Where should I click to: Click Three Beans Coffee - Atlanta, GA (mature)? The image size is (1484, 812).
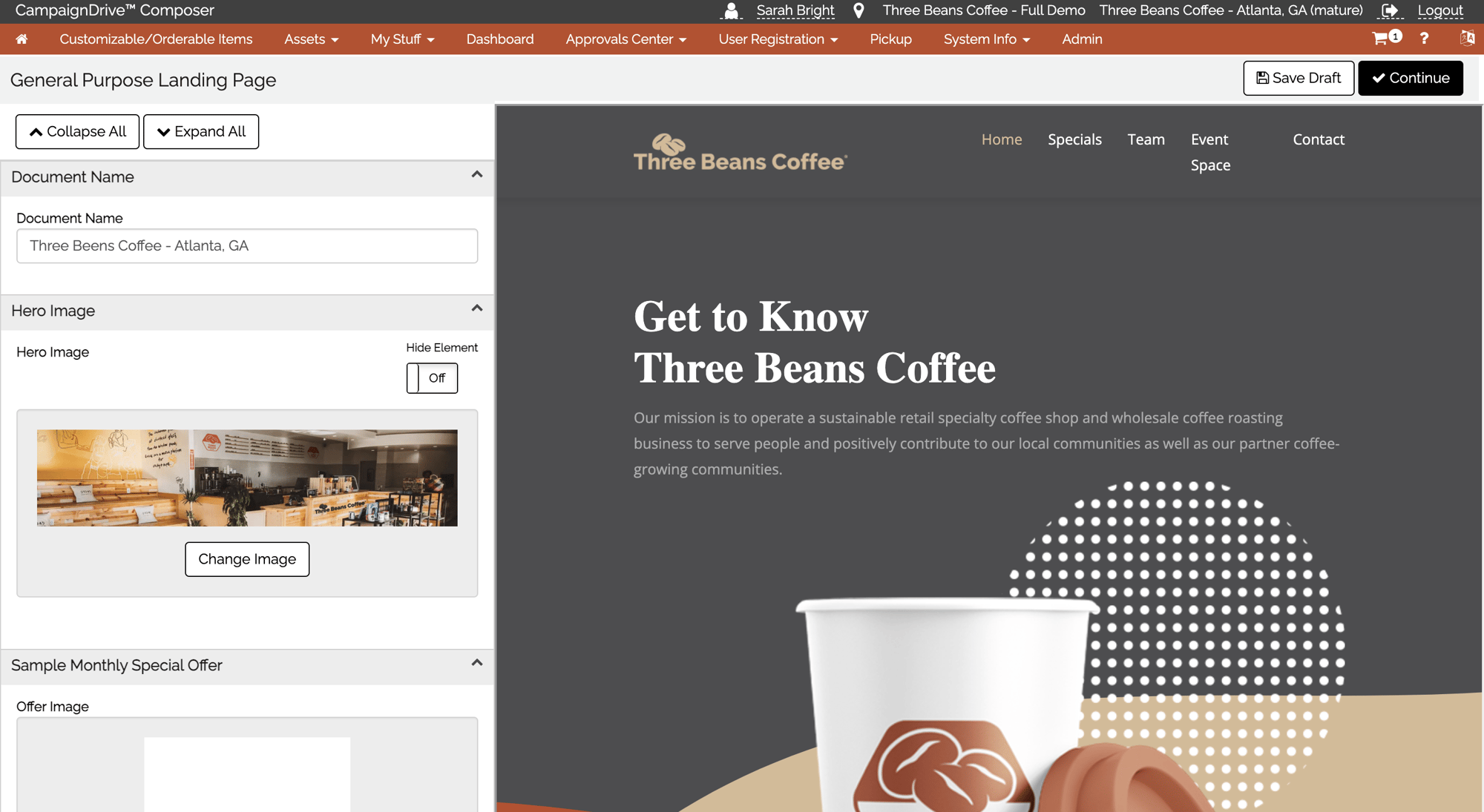[1230, 10]
